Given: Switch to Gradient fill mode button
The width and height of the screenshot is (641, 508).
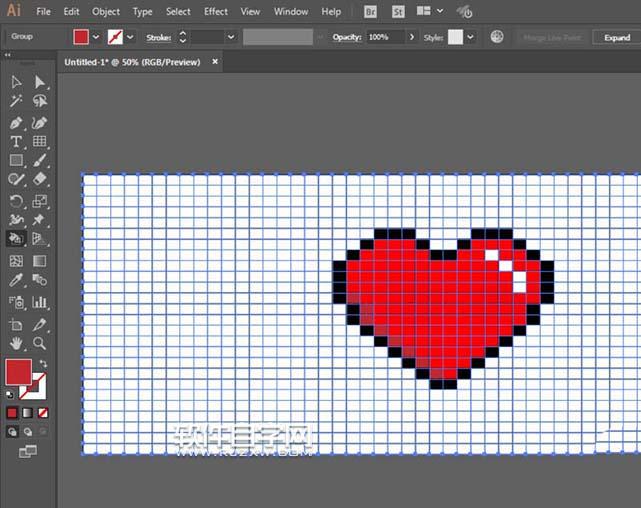Looking at the screenshot, I should coord(26,412).
